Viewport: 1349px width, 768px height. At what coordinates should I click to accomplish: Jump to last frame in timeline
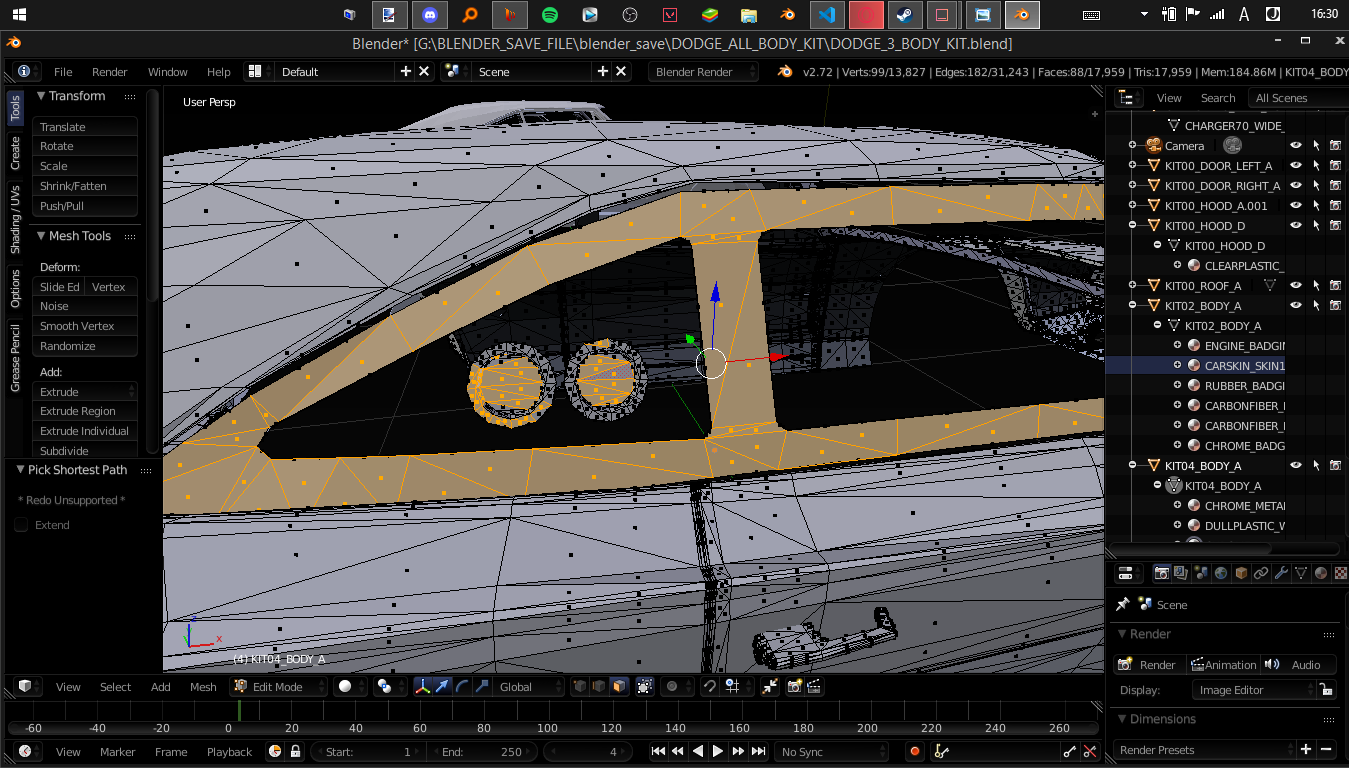pos(759,751)
